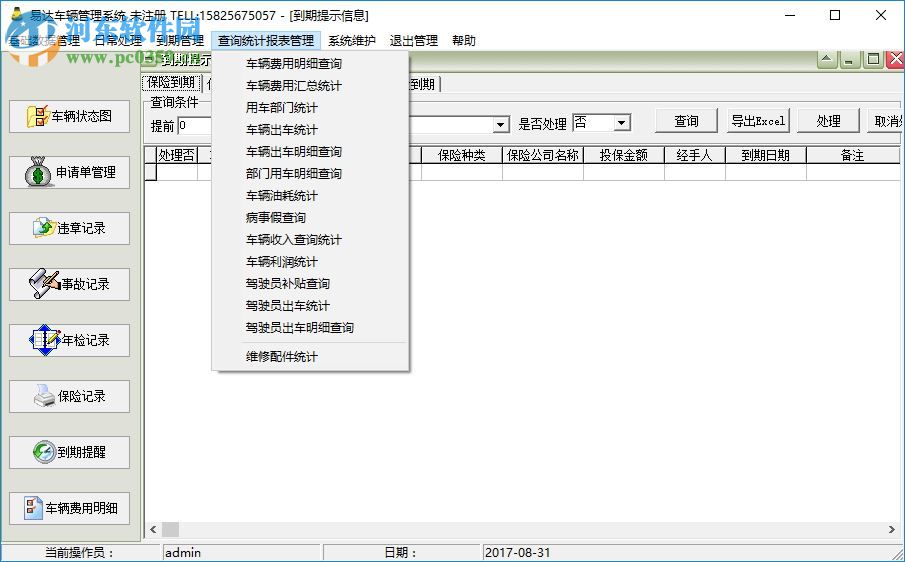Click horizontal scrollbar left arrow

click(153, 529)
